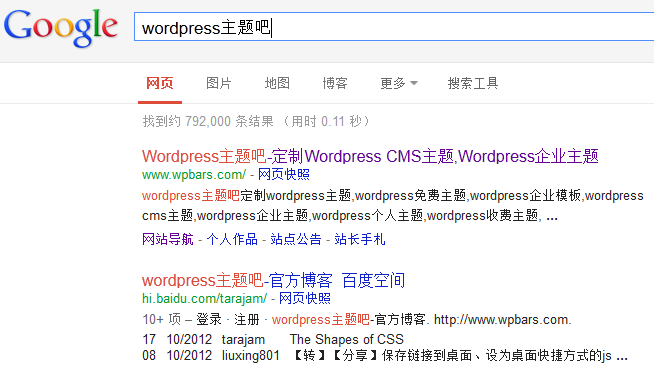The image size is (654, 369).
Task: Expand the 更多 dropdown menu
Action: click(399, 83)
